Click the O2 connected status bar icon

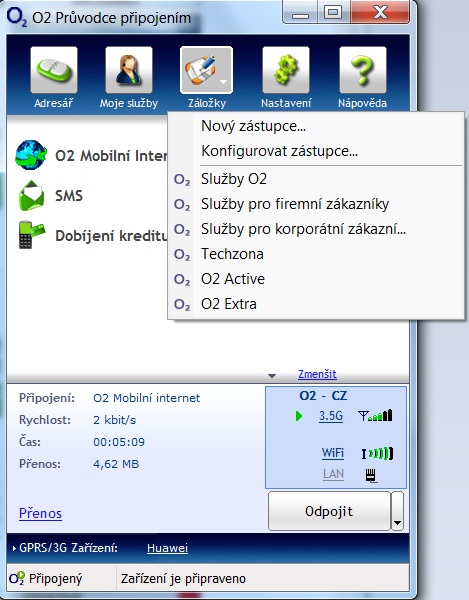click(17, 578)
